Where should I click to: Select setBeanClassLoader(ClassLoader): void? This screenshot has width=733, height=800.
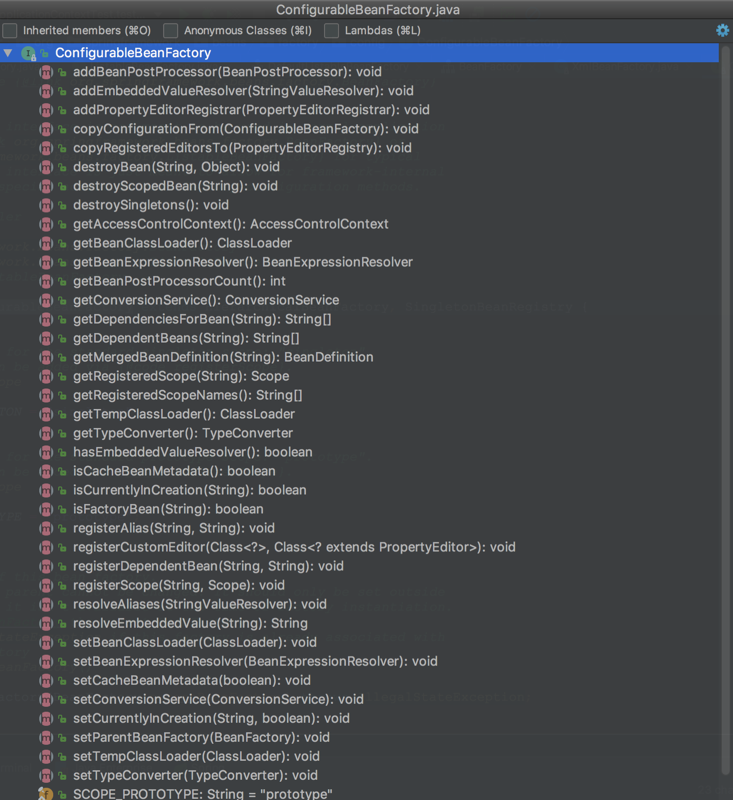(x=195, y=642)
